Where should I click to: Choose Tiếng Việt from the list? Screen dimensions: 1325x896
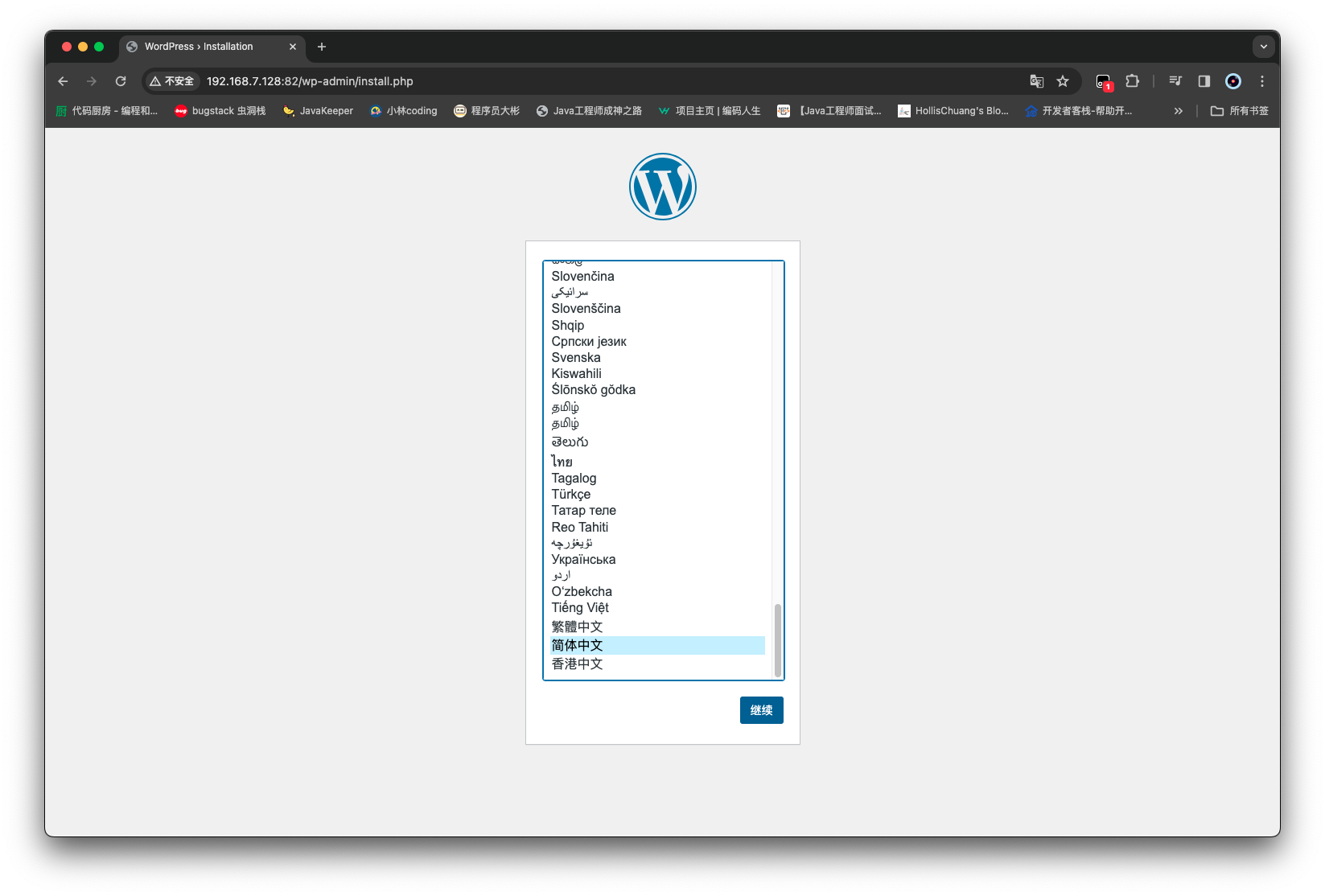pyautogui.click(x=657, y=607)
